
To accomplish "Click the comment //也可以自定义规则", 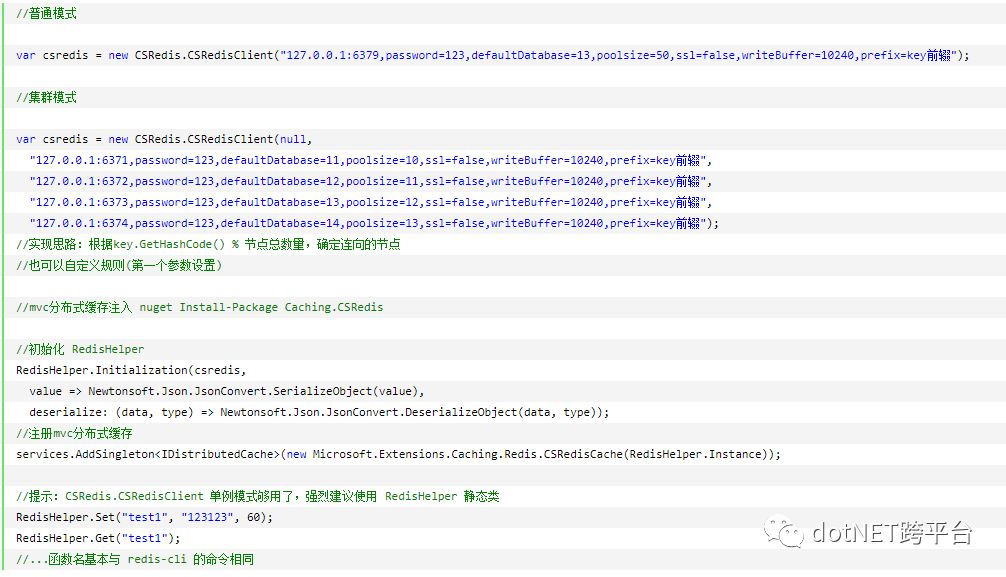I will click(x=119, y=266).
